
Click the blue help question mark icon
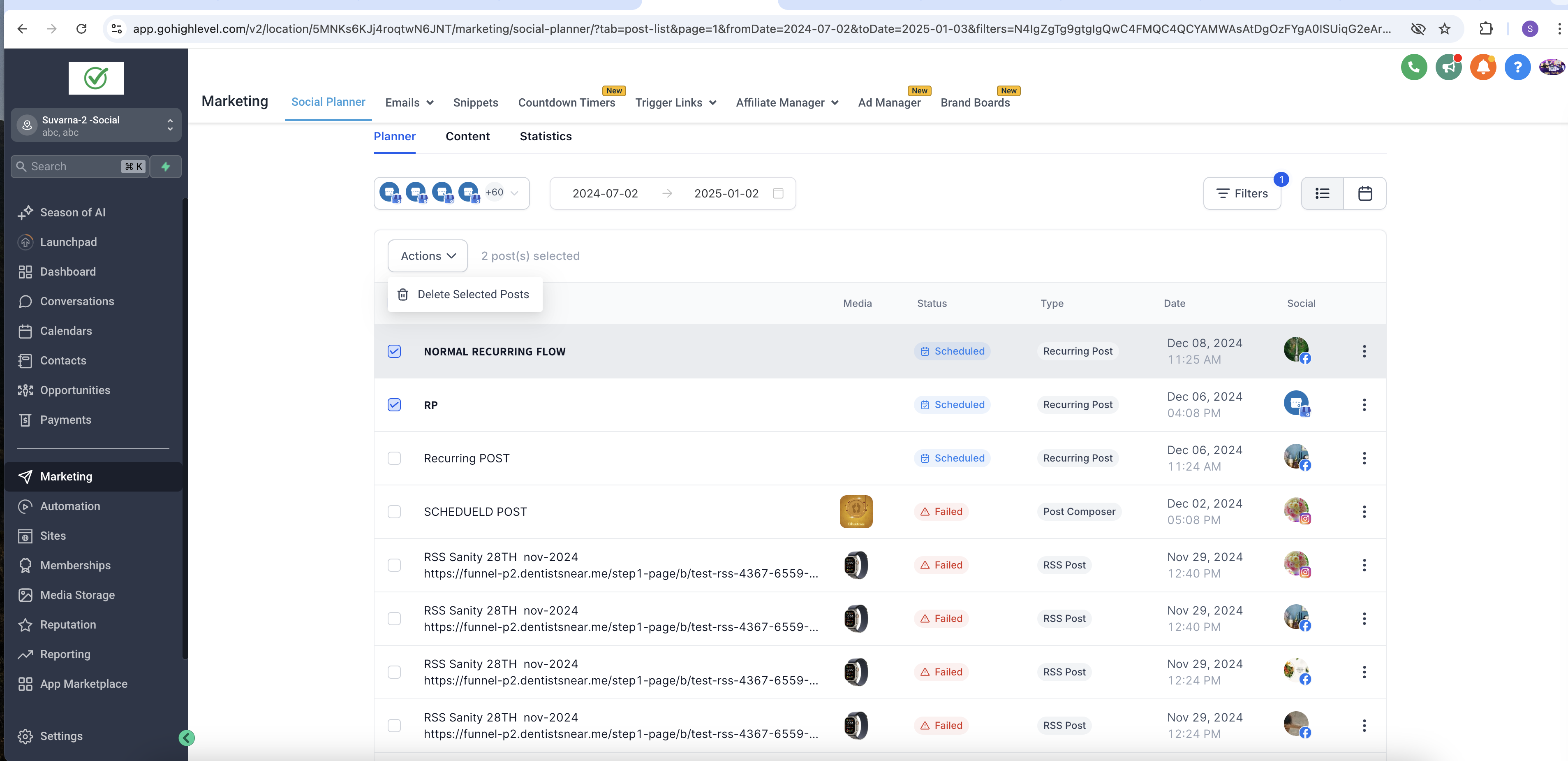tap(1517, 67)
